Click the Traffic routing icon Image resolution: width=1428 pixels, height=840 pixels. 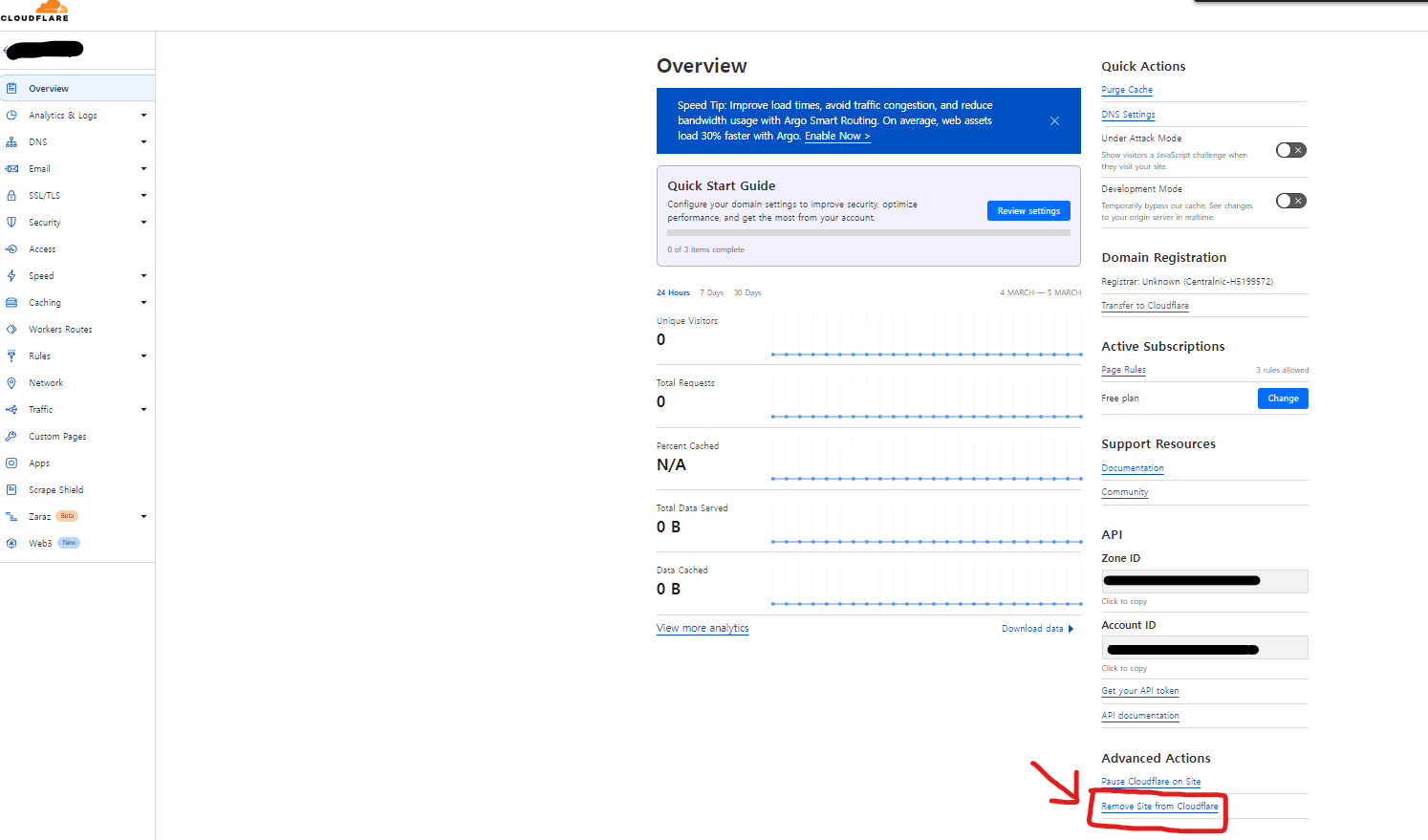(x=11, y=409)
